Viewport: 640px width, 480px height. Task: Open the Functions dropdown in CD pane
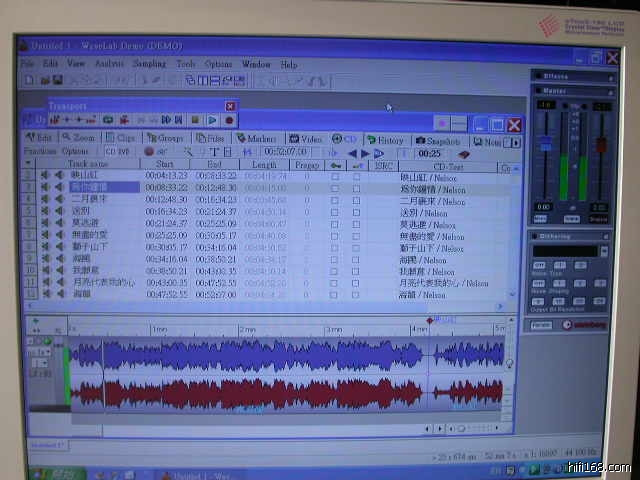click(x=40, y=152)
